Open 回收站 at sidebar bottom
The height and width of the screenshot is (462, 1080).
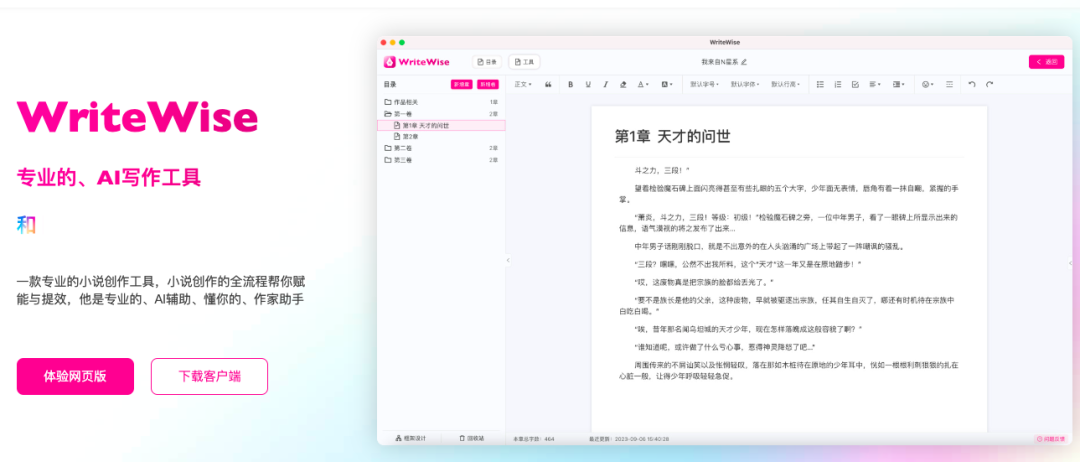[472, 439]
